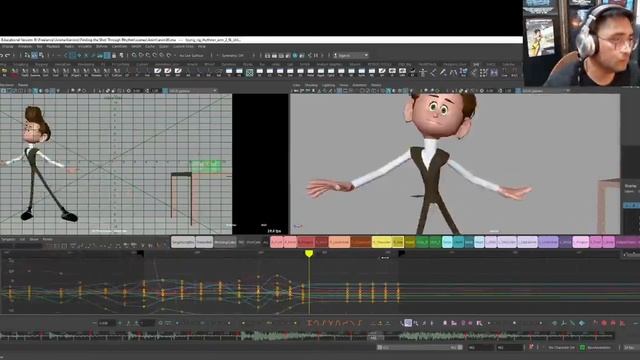
Task: Open the No Live Surface field
Action: [191, 56]
